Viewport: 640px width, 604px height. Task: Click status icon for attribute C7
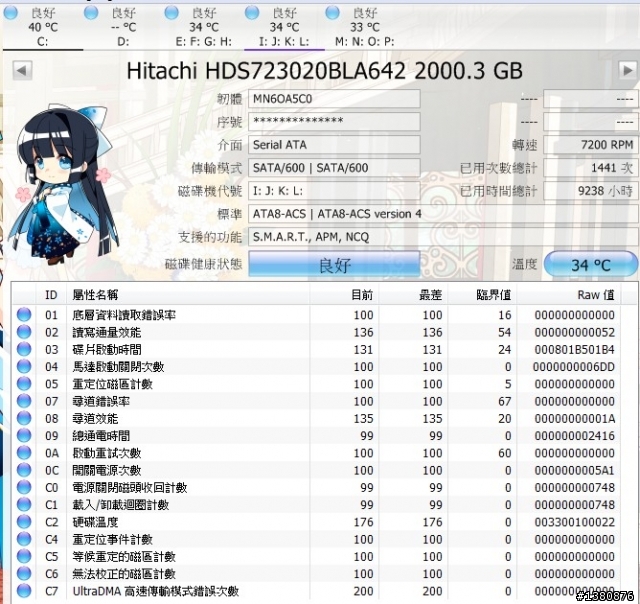(24, 591)
